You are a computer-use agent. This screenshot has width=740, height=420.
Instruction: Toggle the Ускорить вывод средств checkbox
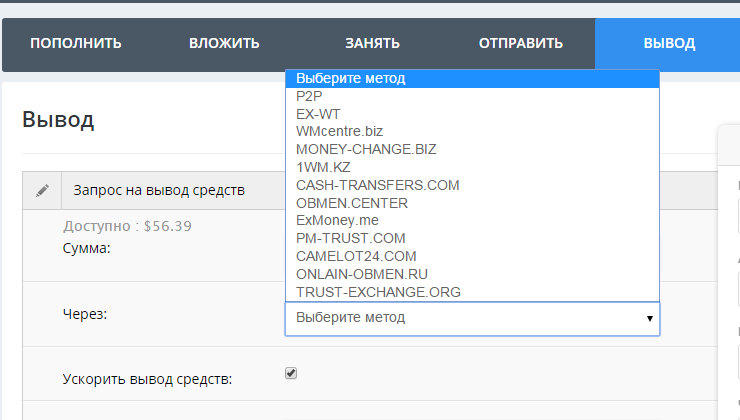click(291, 374)
